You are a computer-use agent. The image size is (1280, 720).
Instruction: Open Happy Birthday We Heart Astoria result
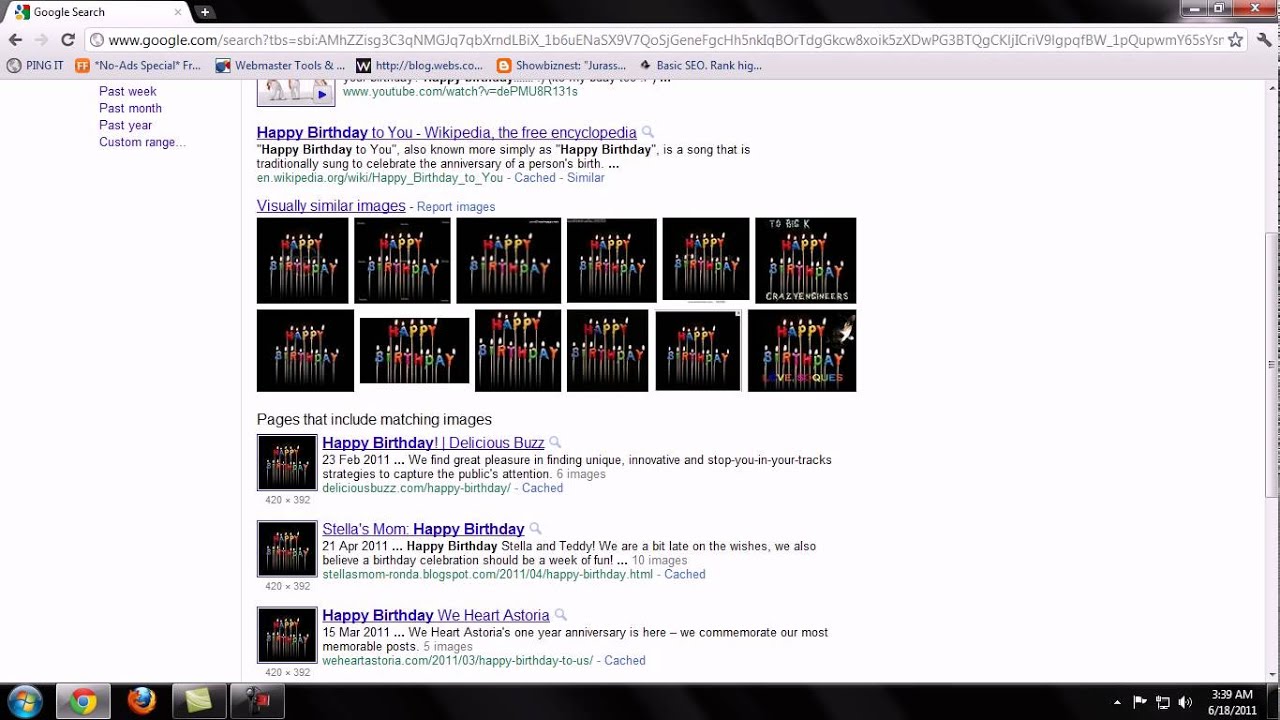click(x=436, y=615)
